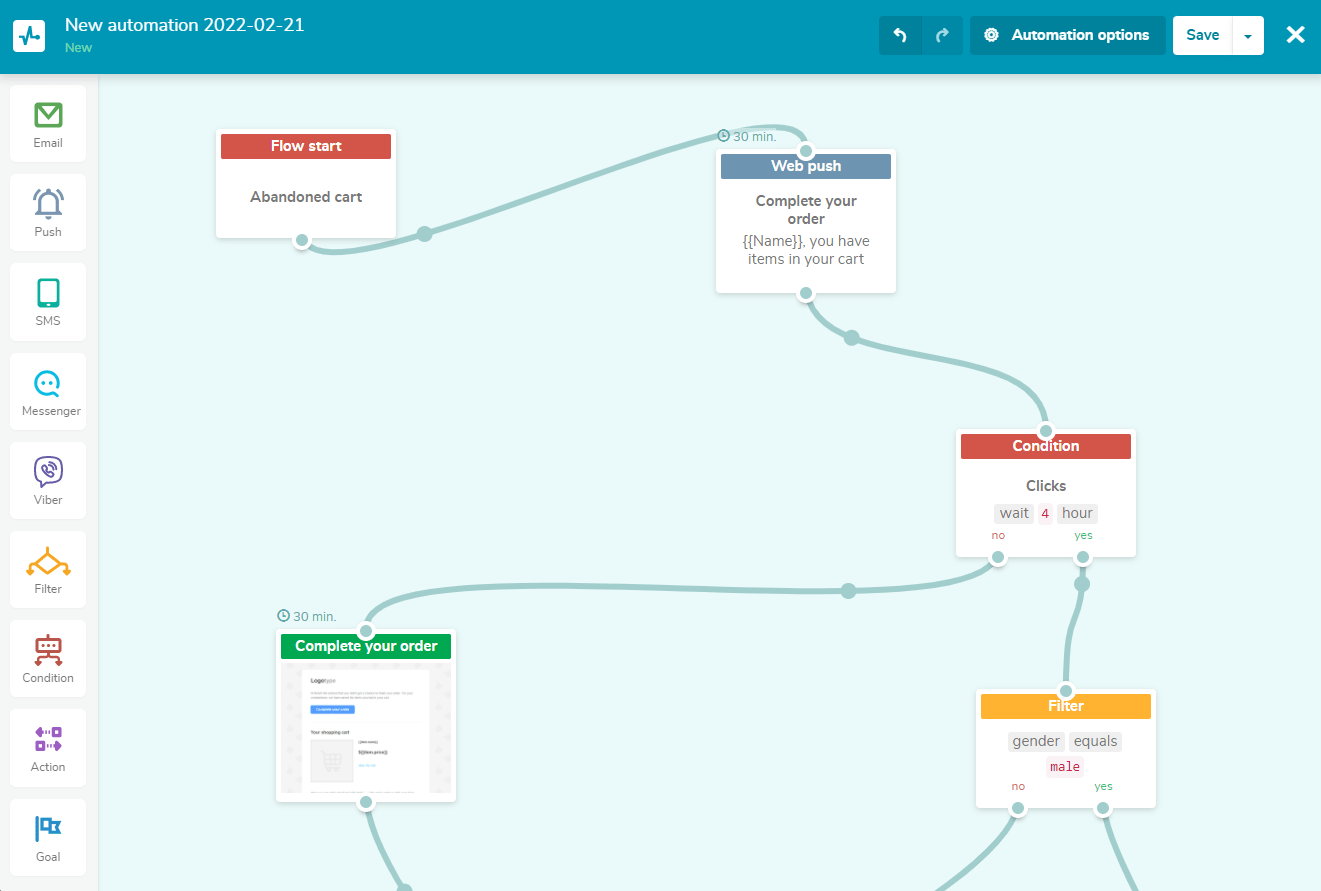
Task: Select the Goal flag icon
Action: [48, 828]
